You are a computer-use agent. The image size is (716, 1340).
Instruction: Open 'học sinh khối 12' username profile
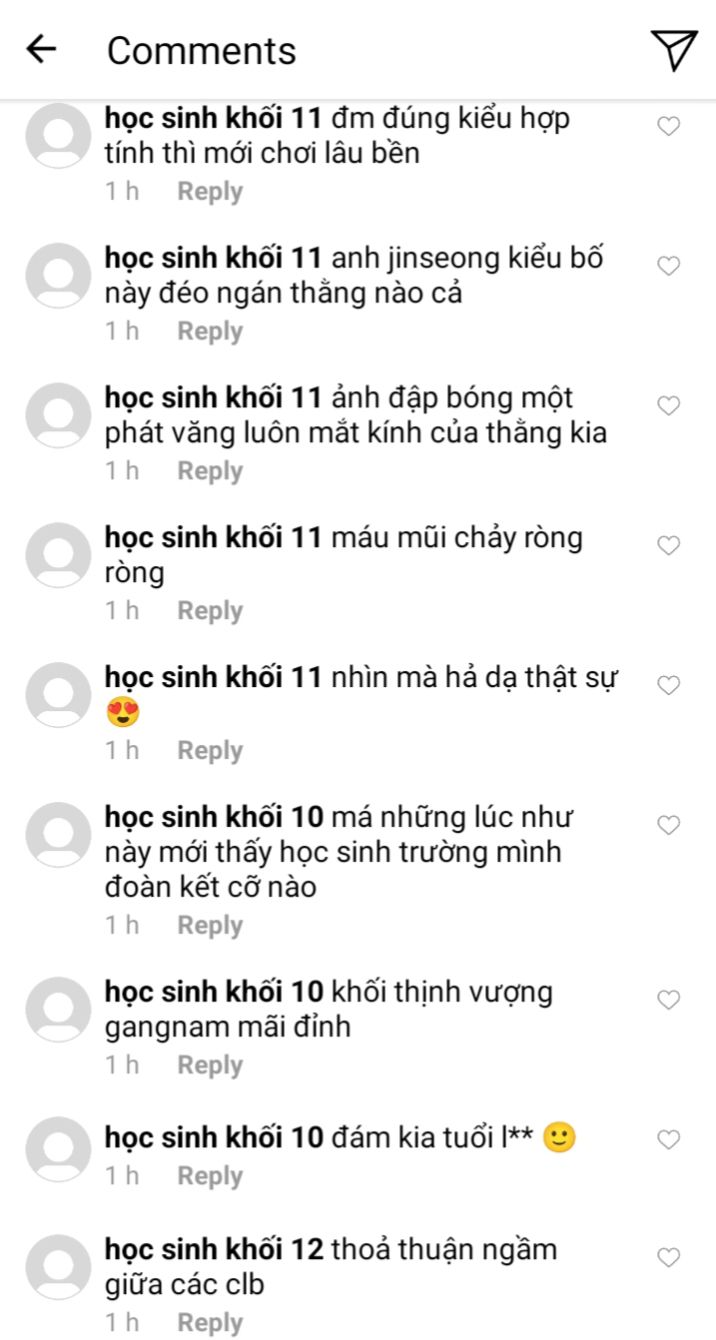tap(214, 1250)
